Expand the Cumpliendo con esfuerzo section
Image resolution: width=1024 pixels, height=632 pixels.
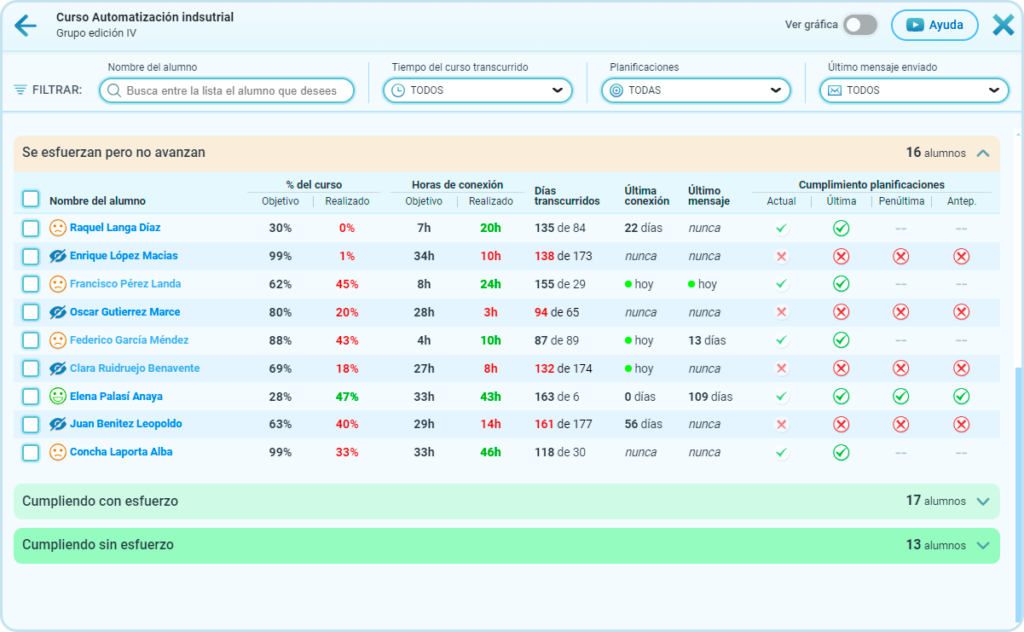982,501
